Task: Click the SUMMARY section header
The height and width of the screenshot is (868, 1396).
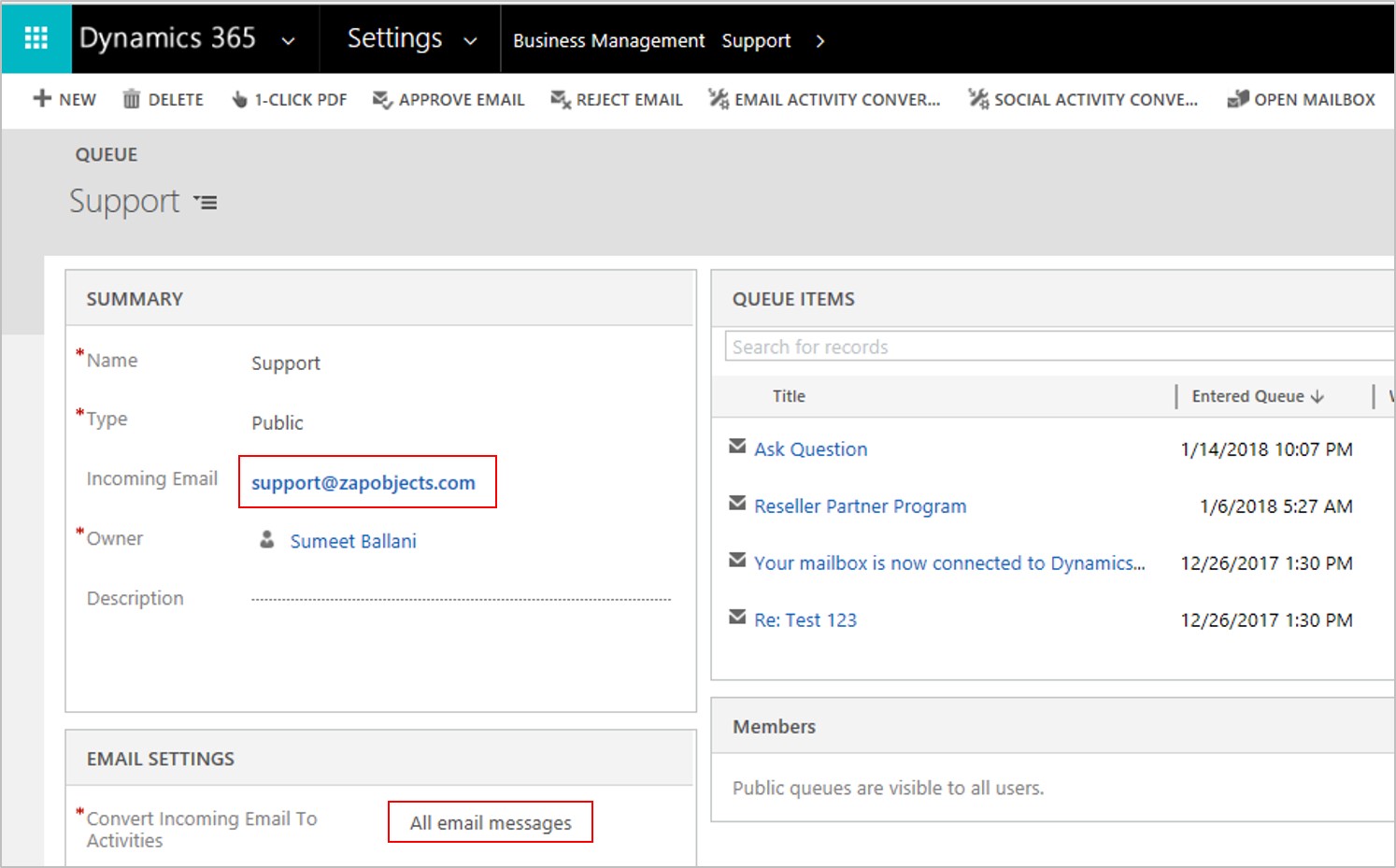Action: tap(135, 299)
